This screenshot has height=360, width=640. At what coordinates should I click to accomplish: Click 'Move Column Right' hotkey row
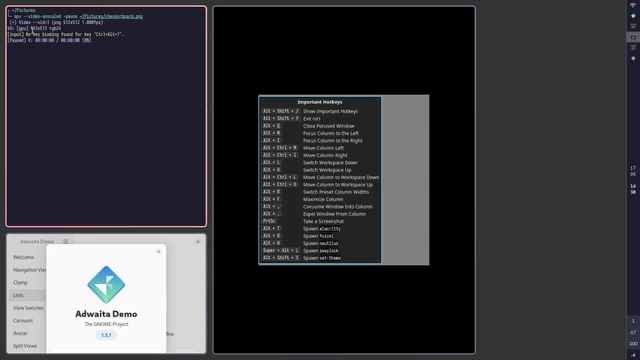pyautogui.click(x=320, y=155)
